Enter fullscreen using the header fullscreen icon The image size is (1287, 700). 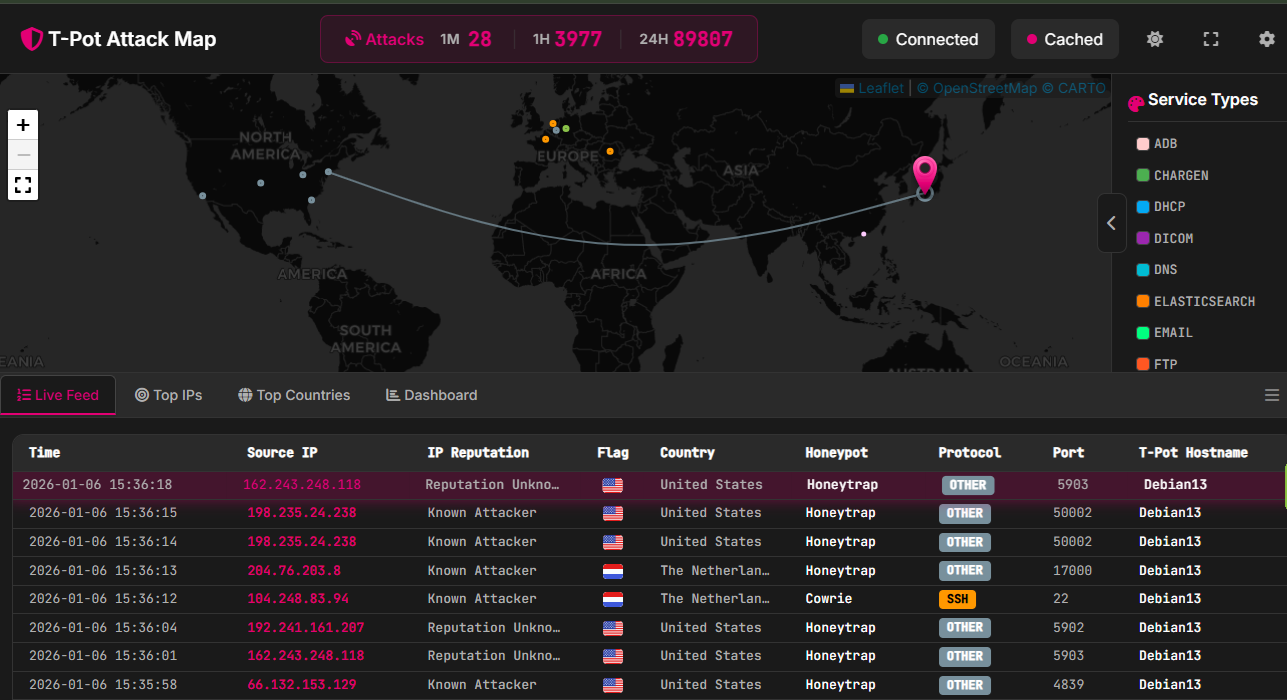1211,39
